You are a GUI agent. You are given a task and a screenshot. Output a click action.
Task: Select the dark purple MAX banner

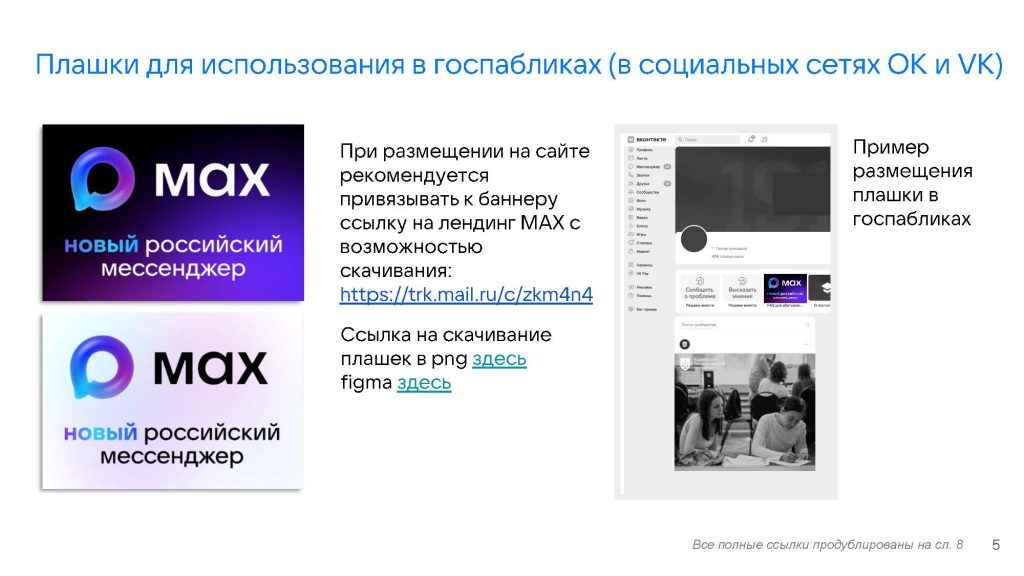(x=173, y=213)
